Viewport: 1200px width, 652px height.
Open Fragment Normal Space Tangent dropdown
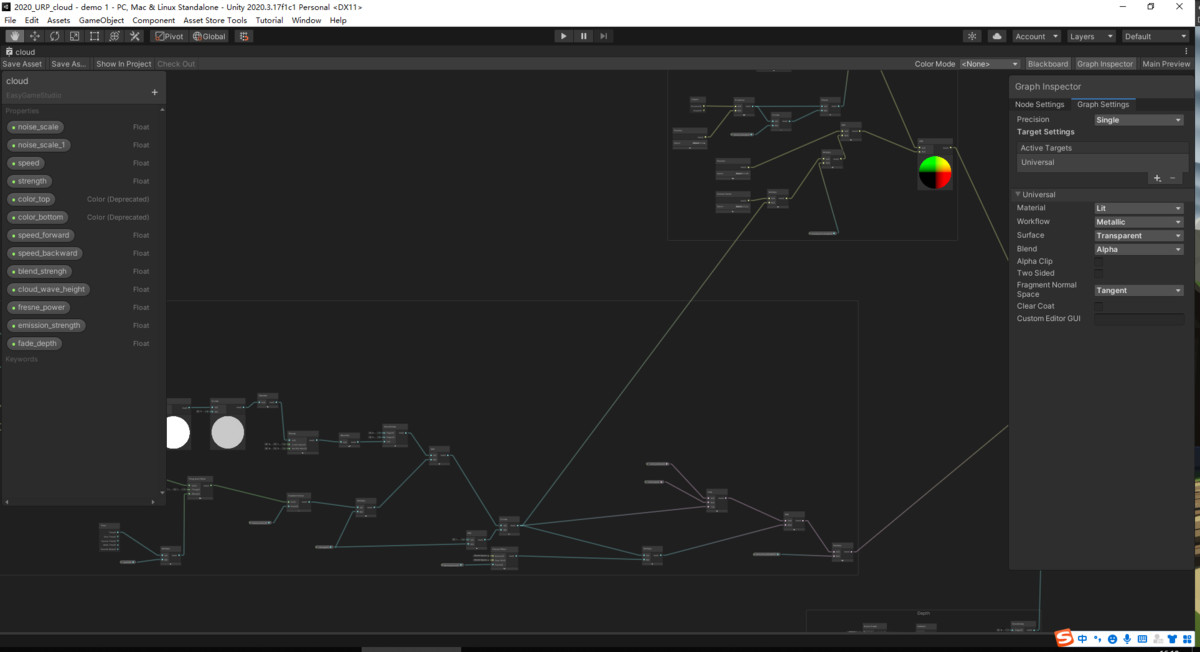click(1139, 290)
